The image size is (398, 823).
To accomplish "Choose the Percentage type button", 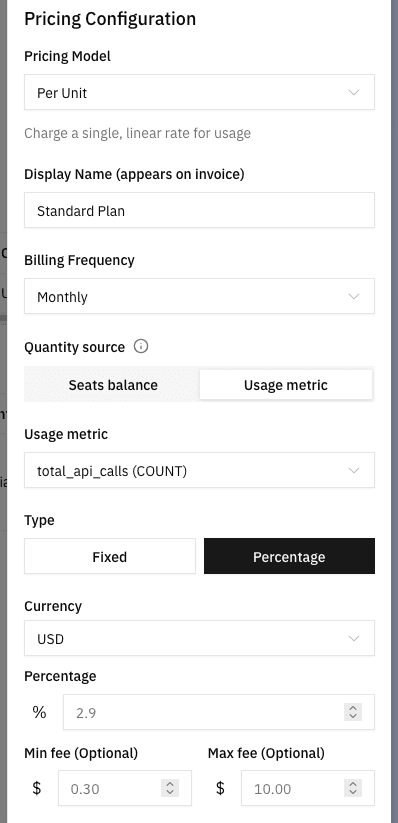I will click(289, 556).
